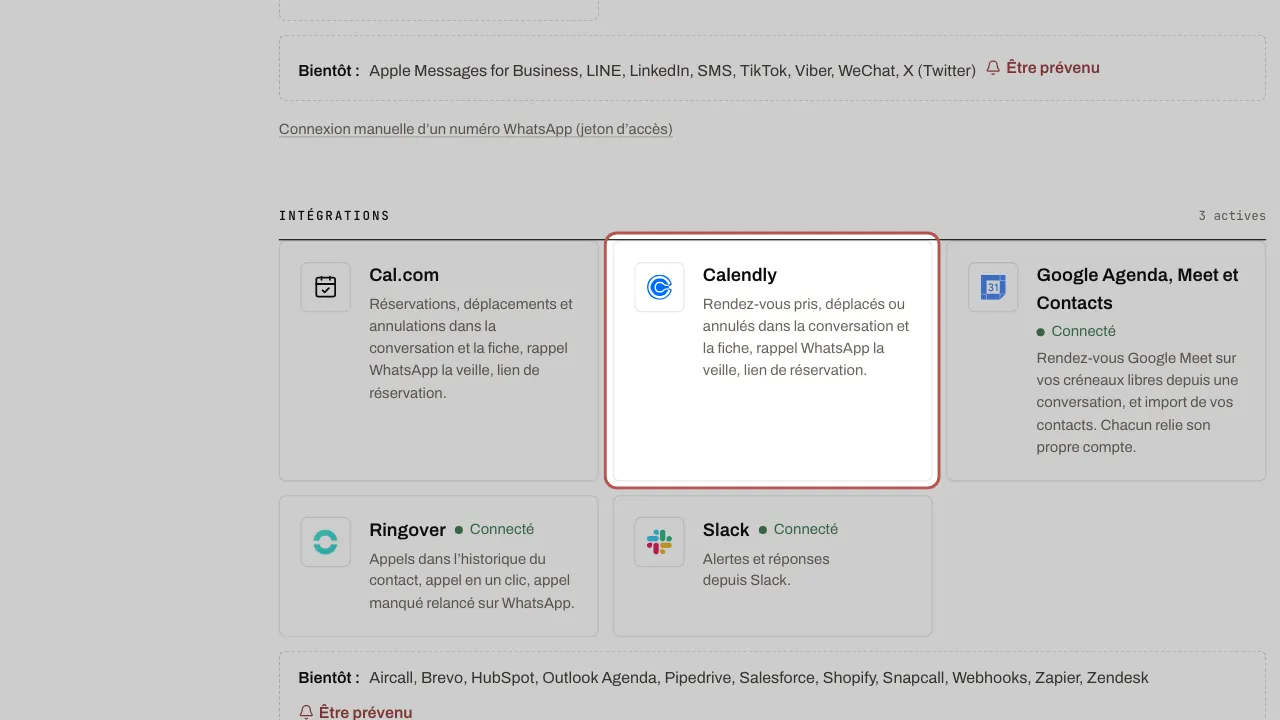
Task: Click the INTÉGRATIONS section heading
Action: pyautogui.click(x=334, y=216)
